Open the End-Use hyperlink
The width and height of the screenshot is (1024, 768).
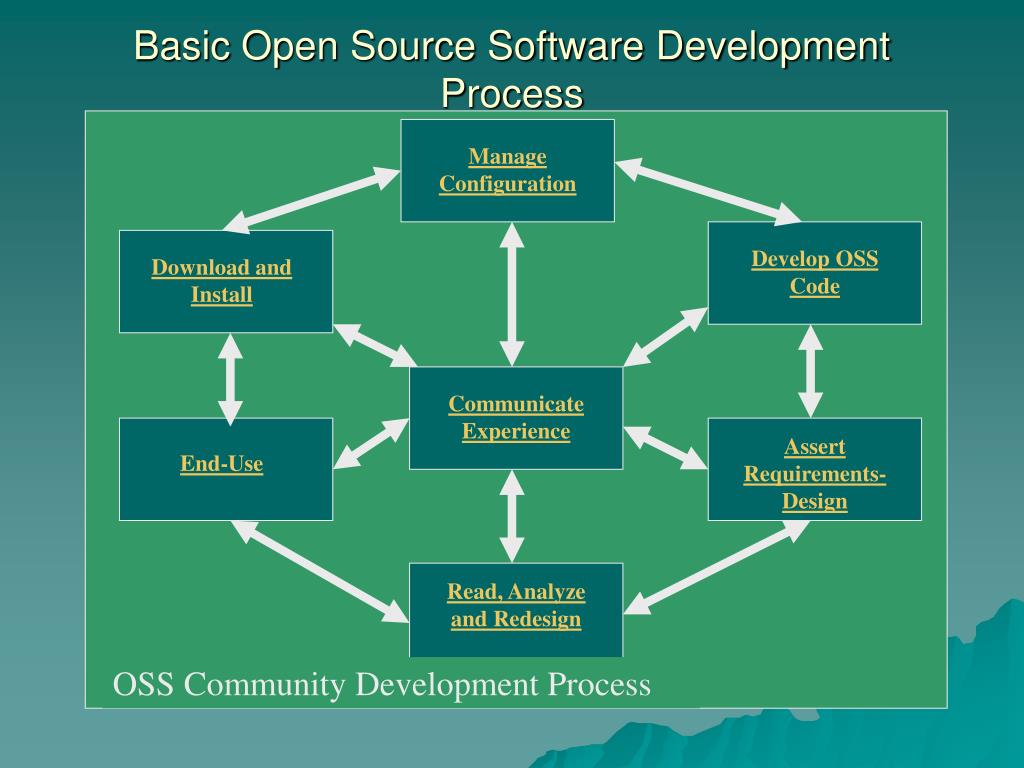[222, 463]
